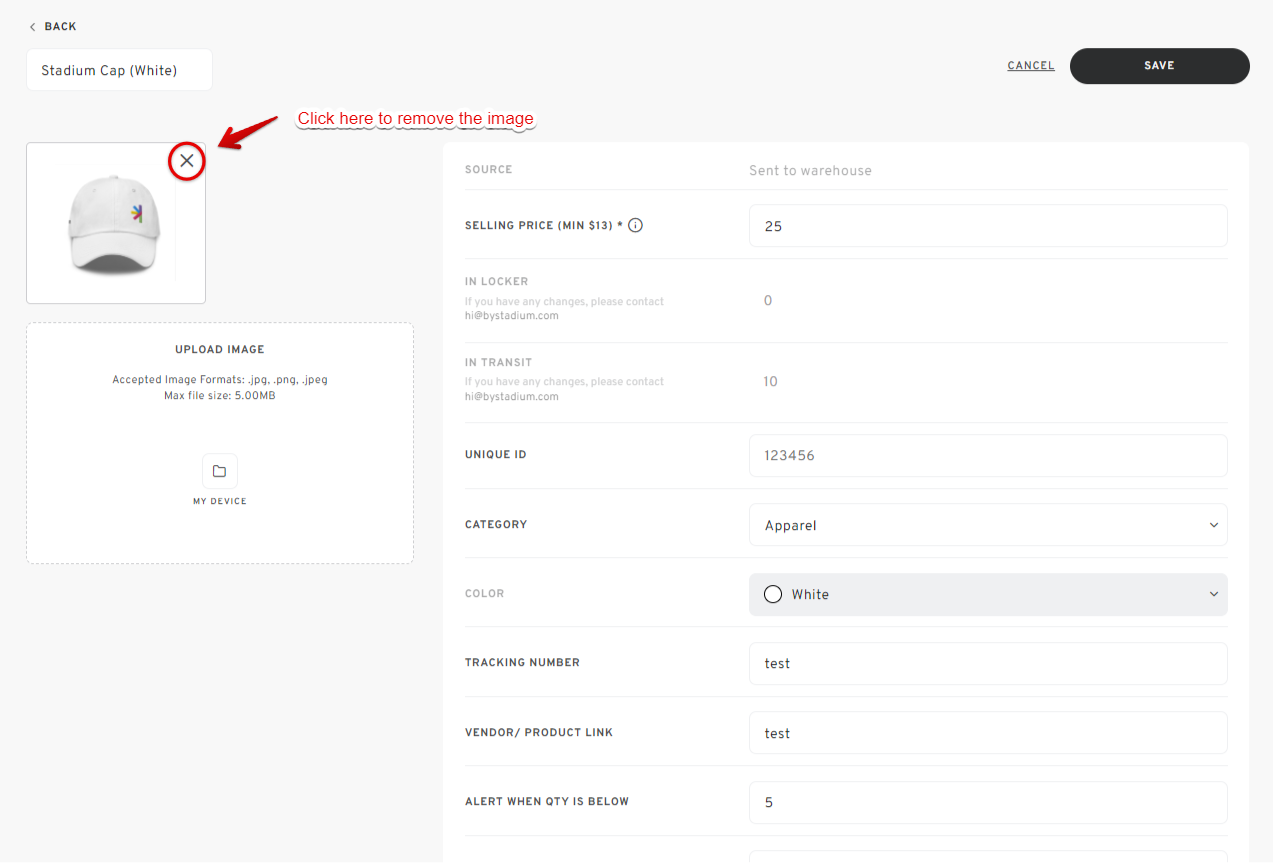
Task: Select the white color circle in Color field
Action: pyautogui.click(x=772, y=594)
